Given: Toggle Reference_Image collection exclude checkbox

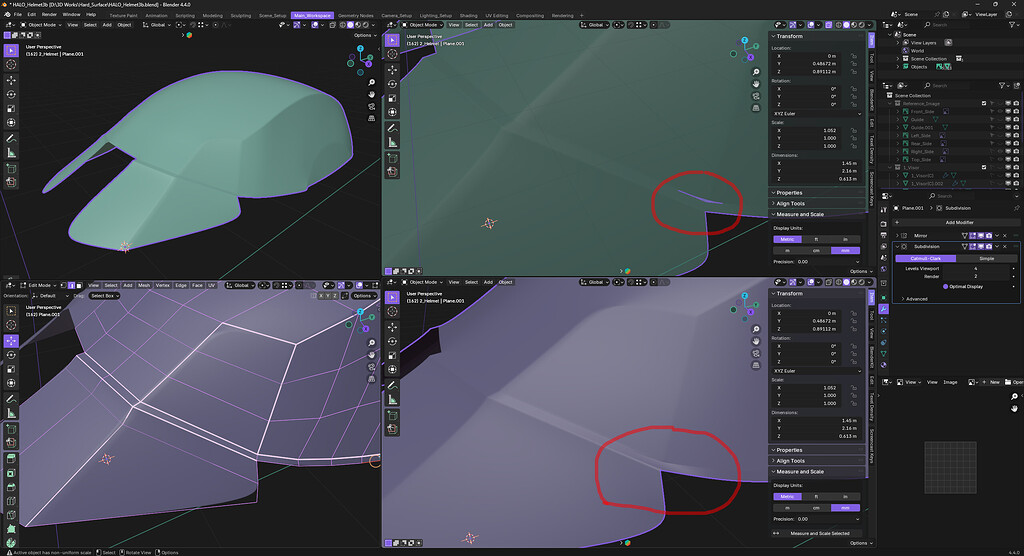Looking at the screenshot, I should click(x=984, y=103).
